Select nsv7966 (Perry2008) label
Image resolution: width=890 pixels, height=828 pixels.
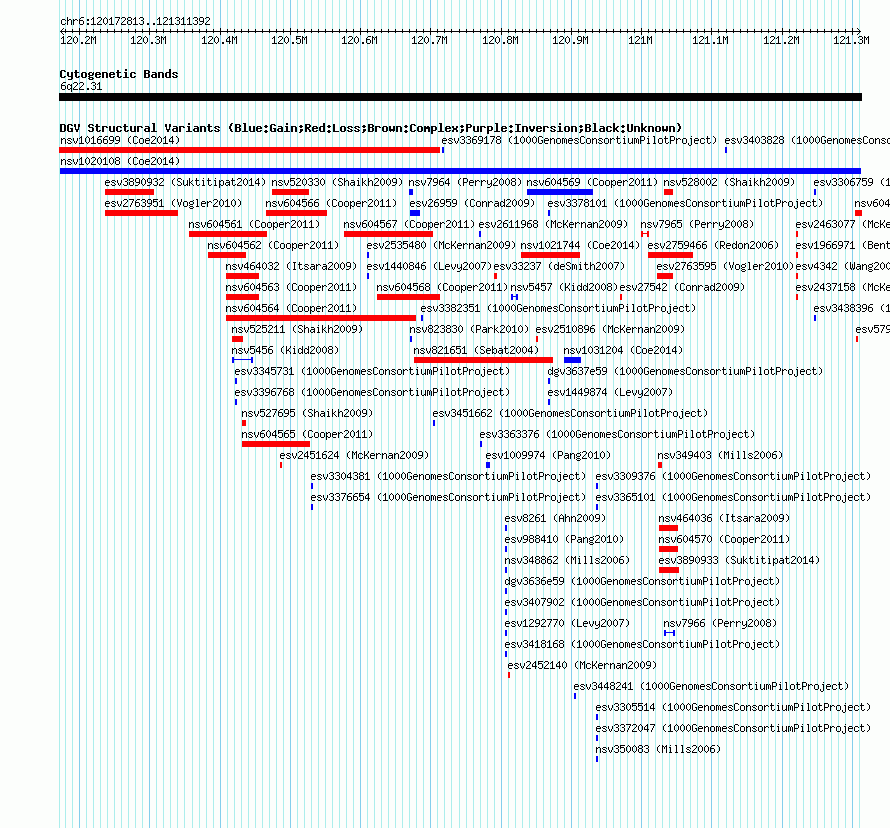[720, 623]
